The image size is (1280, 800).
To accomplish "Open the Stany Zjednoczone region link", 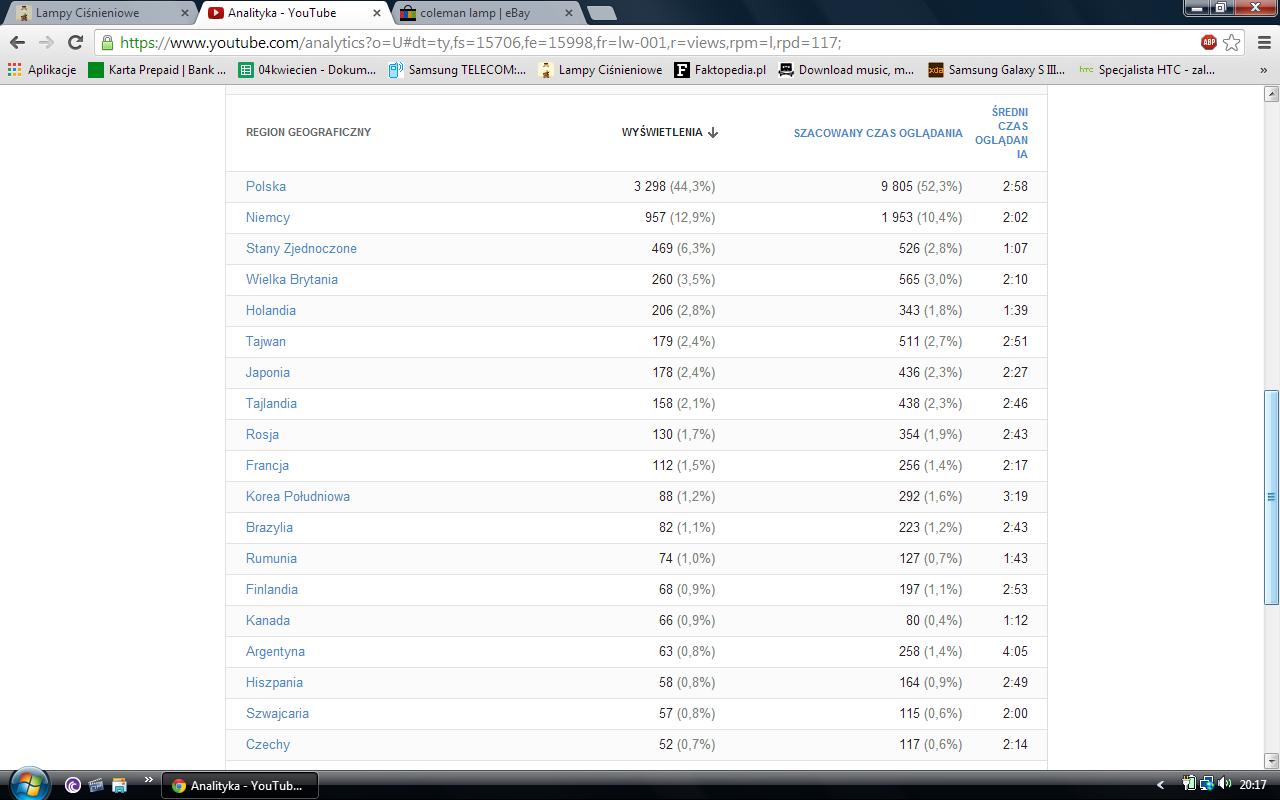I will tap(301, 248).
